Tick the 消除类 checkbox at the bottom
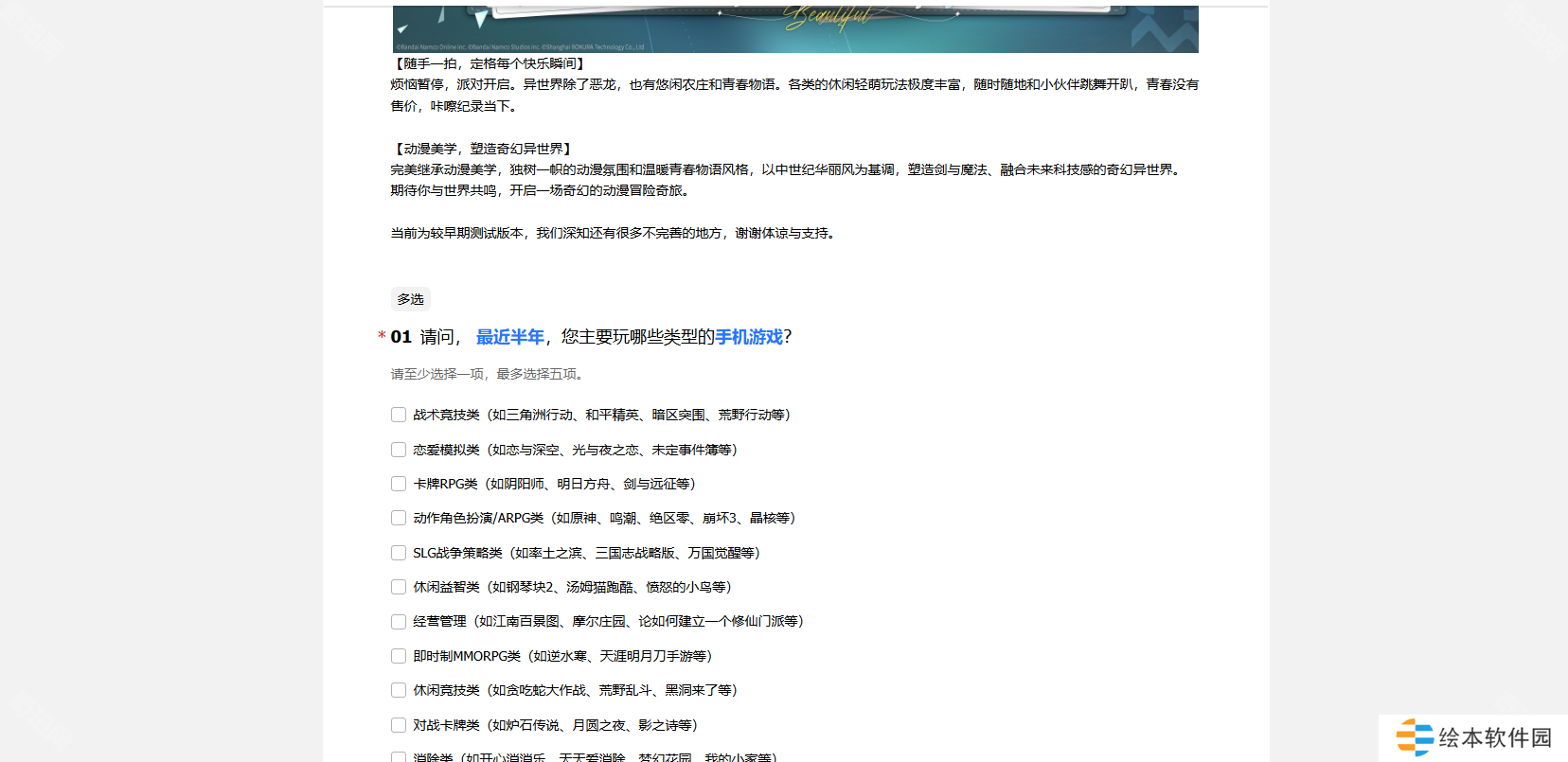Image resolution: width=1568 pixels, height=762 pixels. click(x=399, y=756)
